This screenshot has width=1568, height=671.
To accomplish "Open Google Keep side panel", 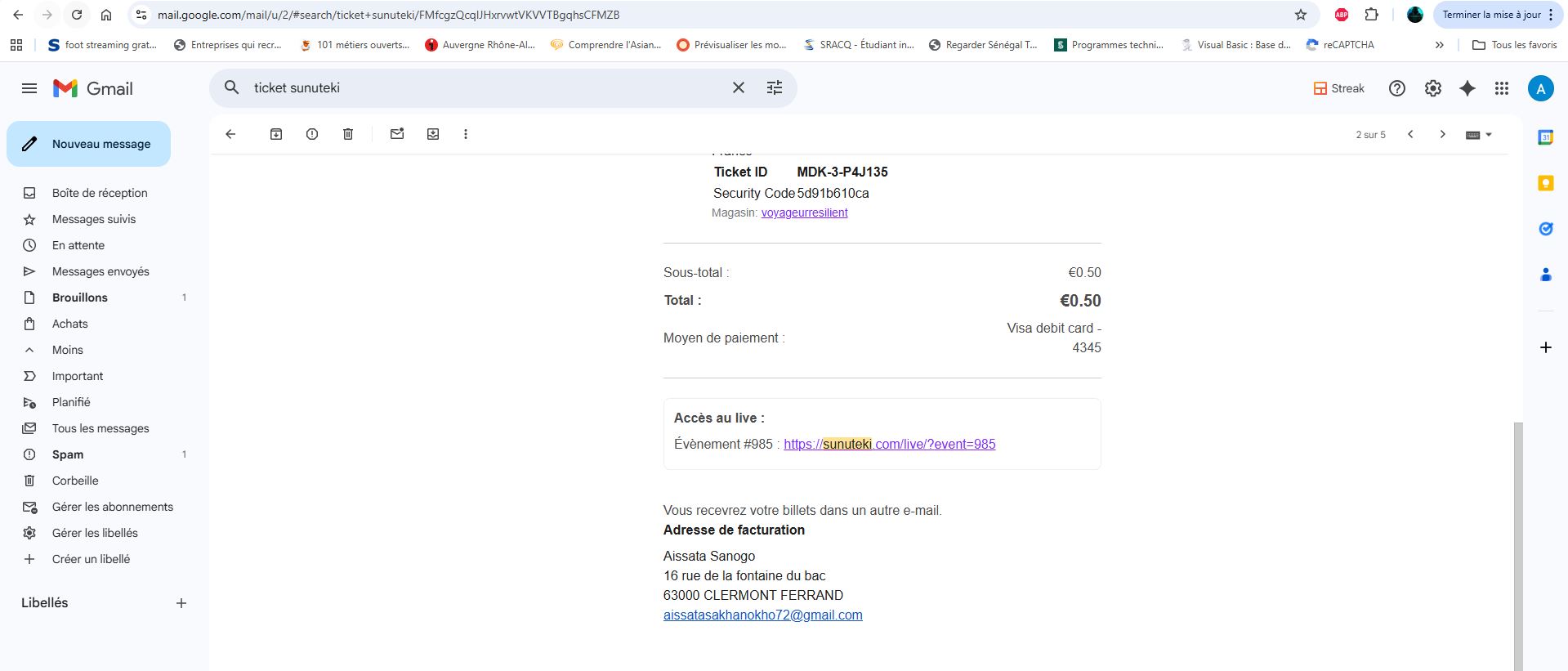I will point(1545,183).
